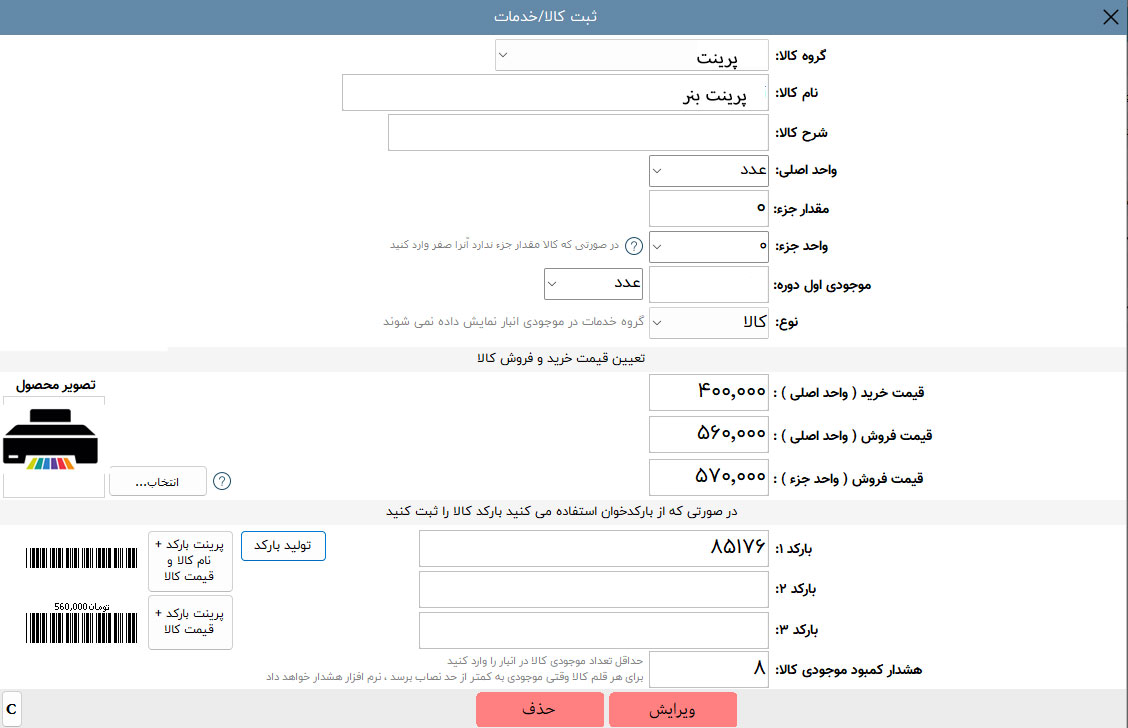Click the printer product image thumbnail
The image size is (1128, 728).
click(50, 440)
